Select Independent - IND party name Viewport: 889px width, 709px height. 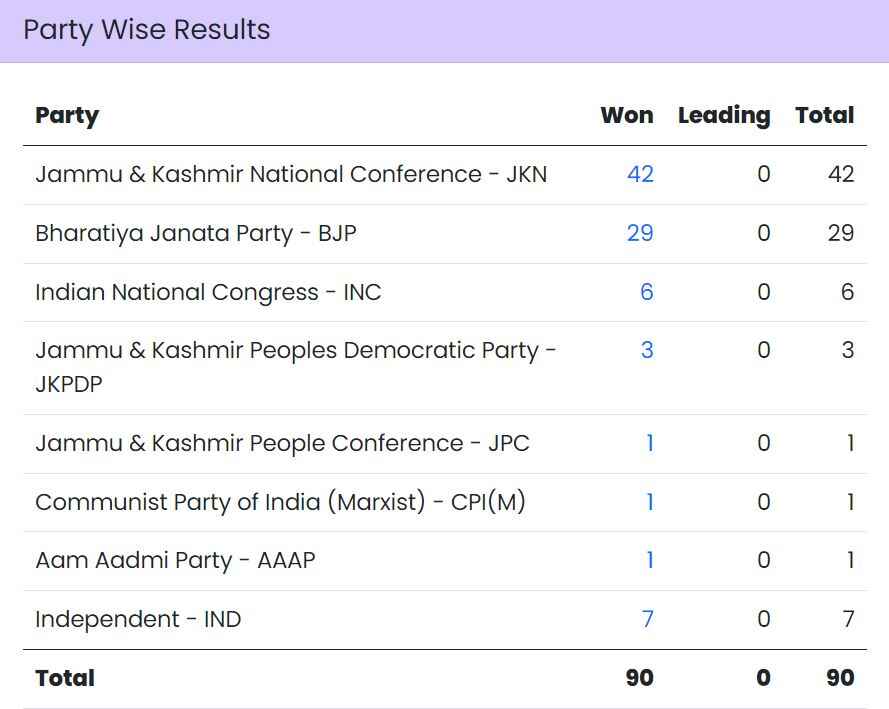[x=138, y=619]
